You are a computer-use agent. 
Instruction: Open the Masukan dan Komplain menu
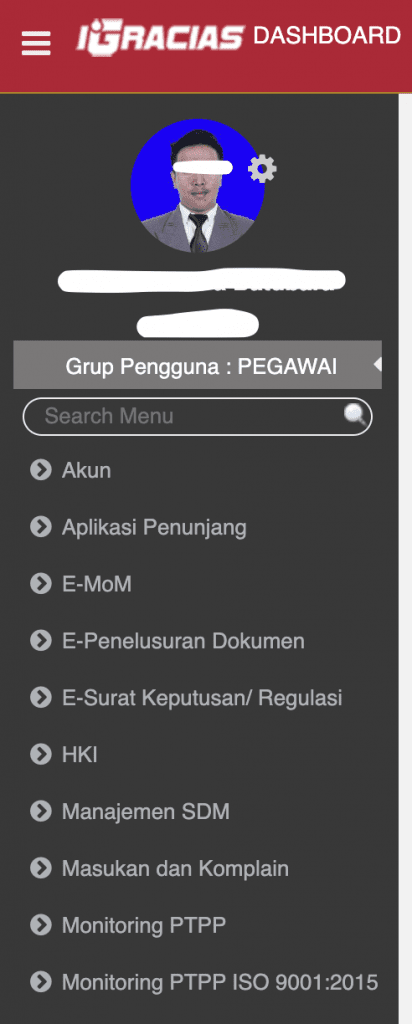(175, 869)
